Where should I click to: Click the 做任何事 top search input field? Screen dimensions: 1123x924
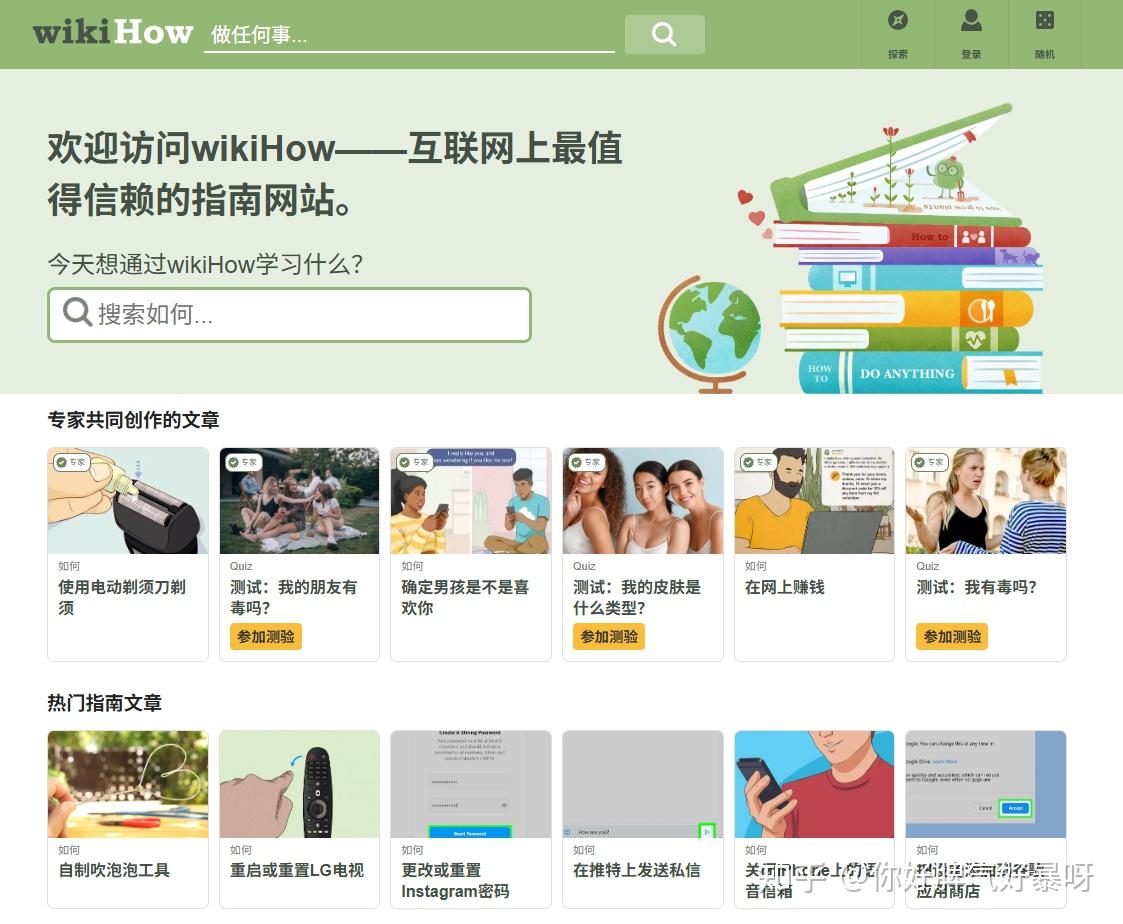coord(400,33)
